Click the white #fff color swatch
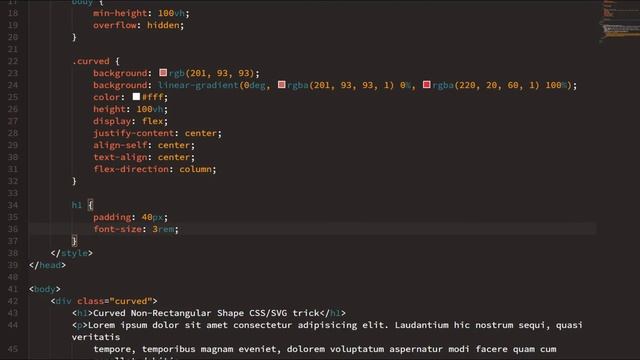Viewport: 640px width, 360px height. (x=136, y=97)
